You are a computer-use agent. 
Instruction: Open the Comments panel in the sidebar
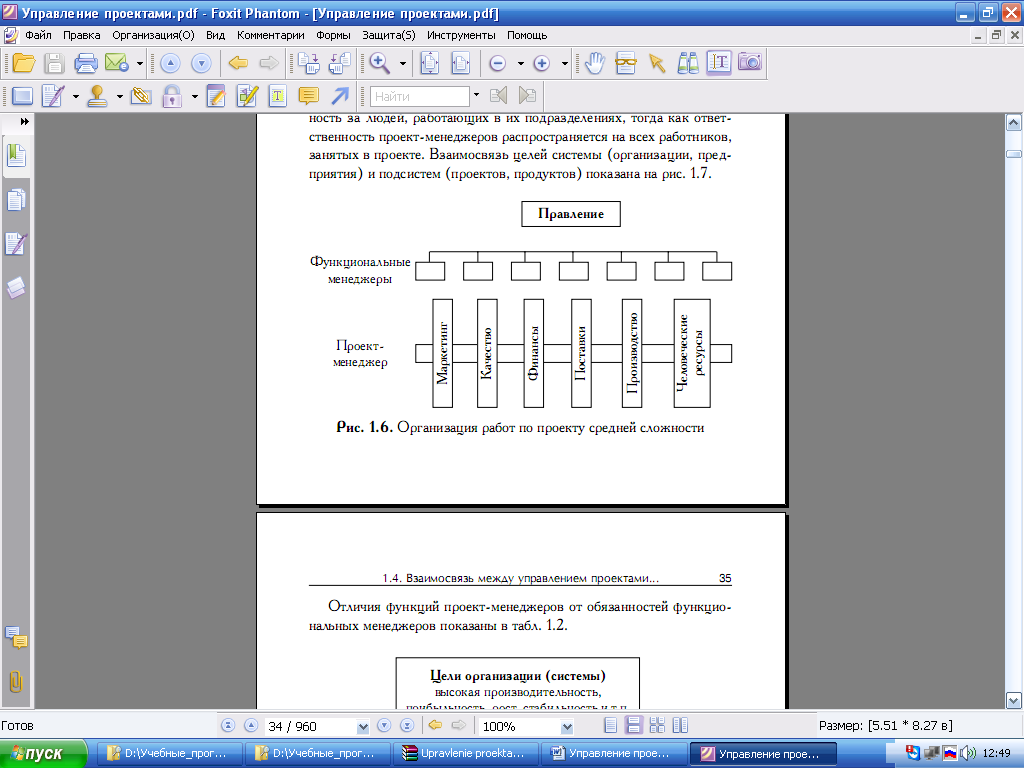(16, 638)
